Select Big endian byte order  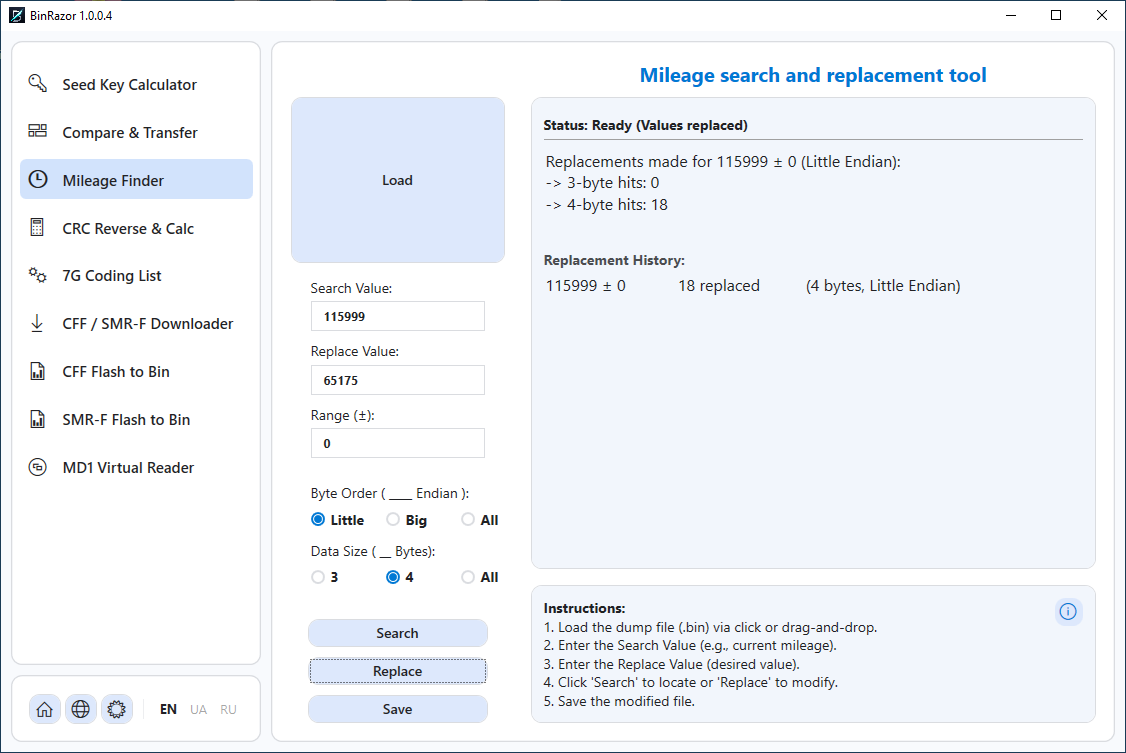click(406, 520)
